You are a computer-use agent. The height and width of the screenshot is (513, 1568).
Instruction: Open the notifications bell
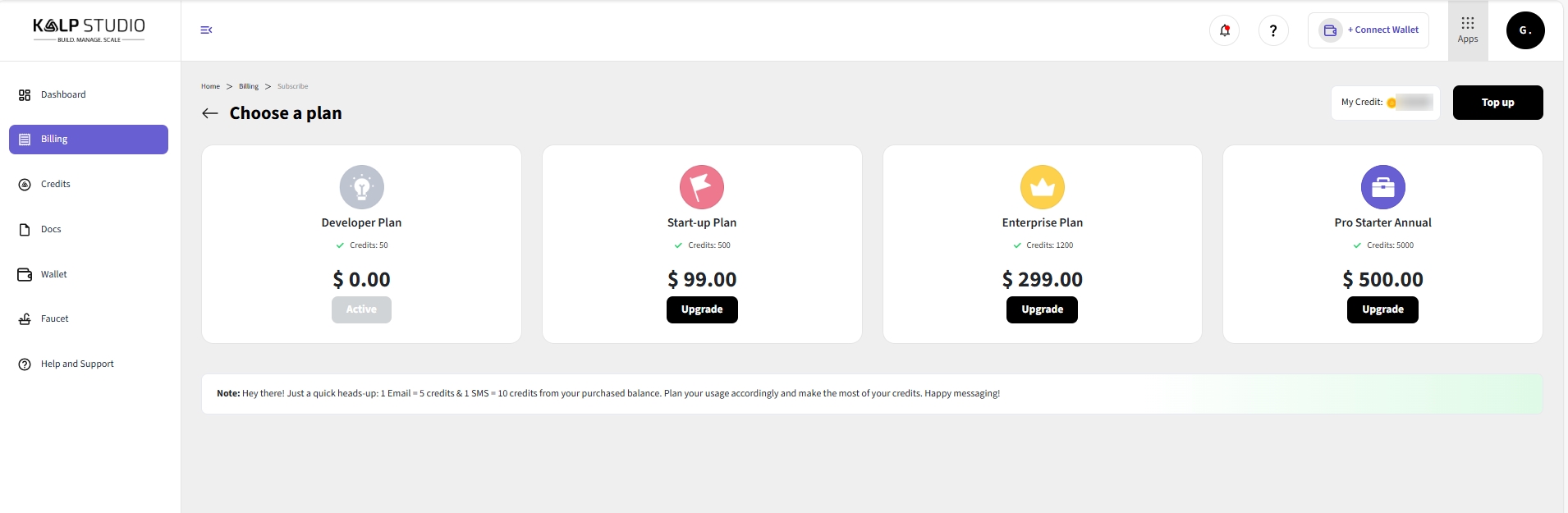click(1224, 31)
